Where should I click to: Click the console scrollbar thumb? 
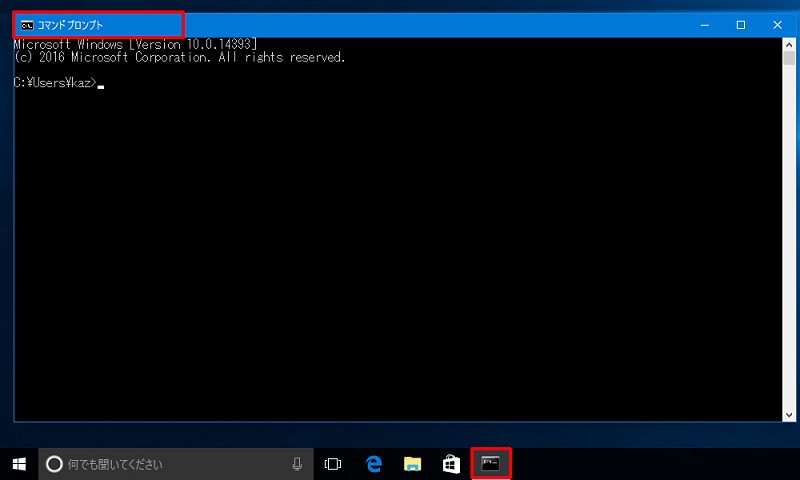point(789,58)
